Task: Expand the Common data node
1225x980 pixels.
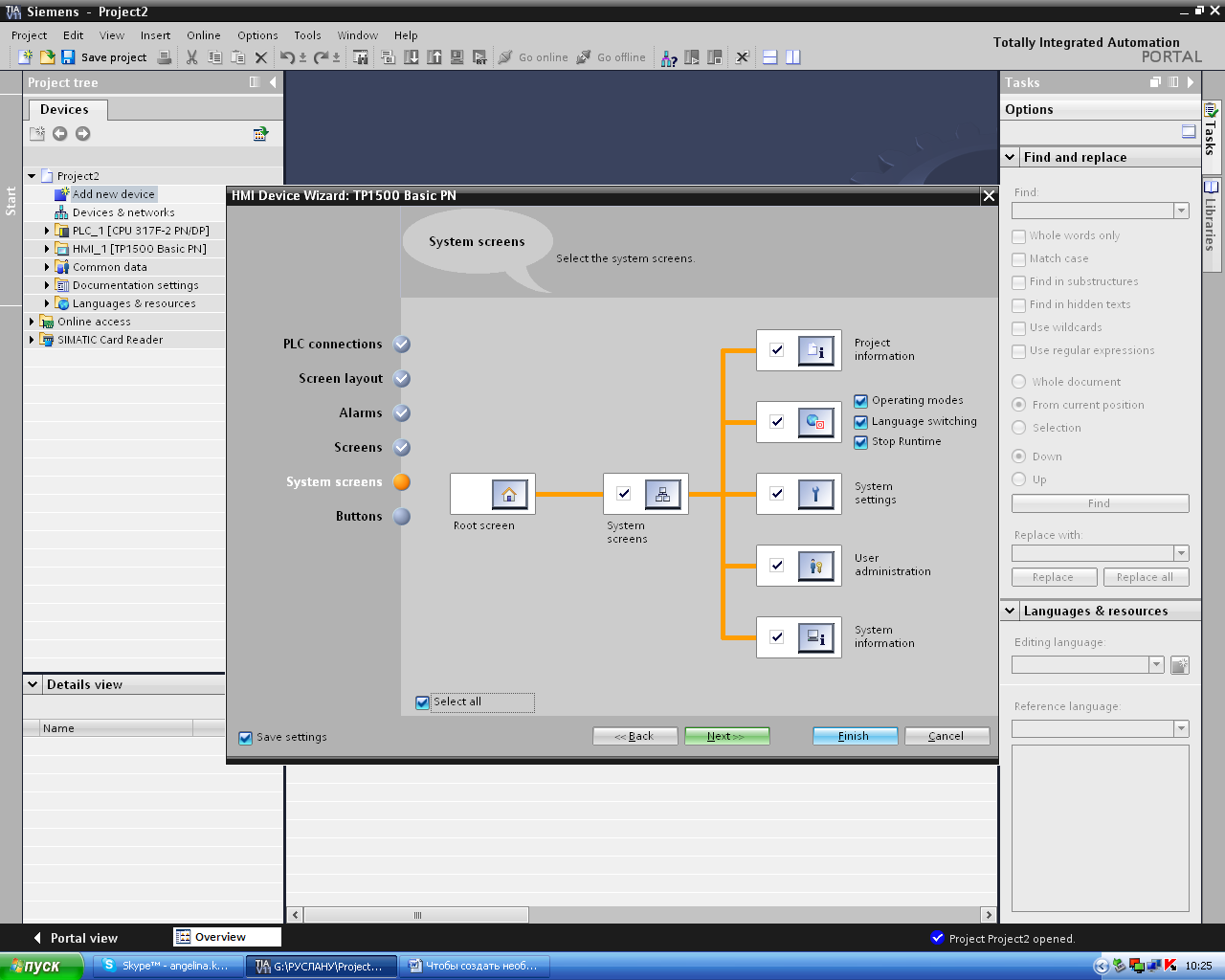Action: 47,267
